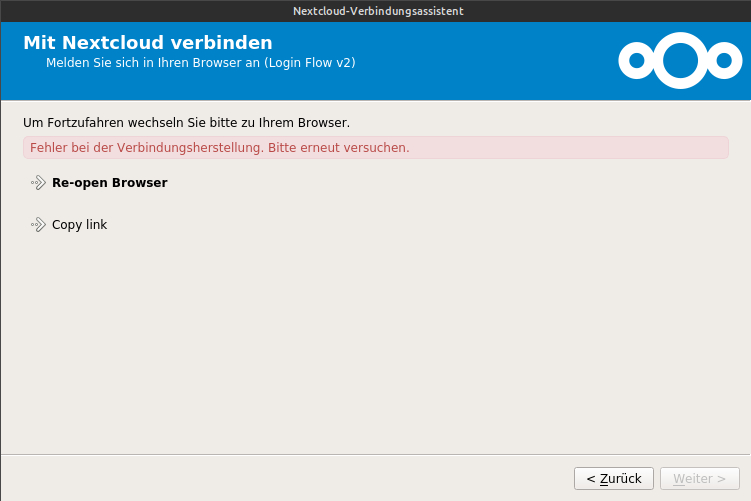
Task: Click the arrow icon beside Re-open Browser
Action: (x=38, y=182)
